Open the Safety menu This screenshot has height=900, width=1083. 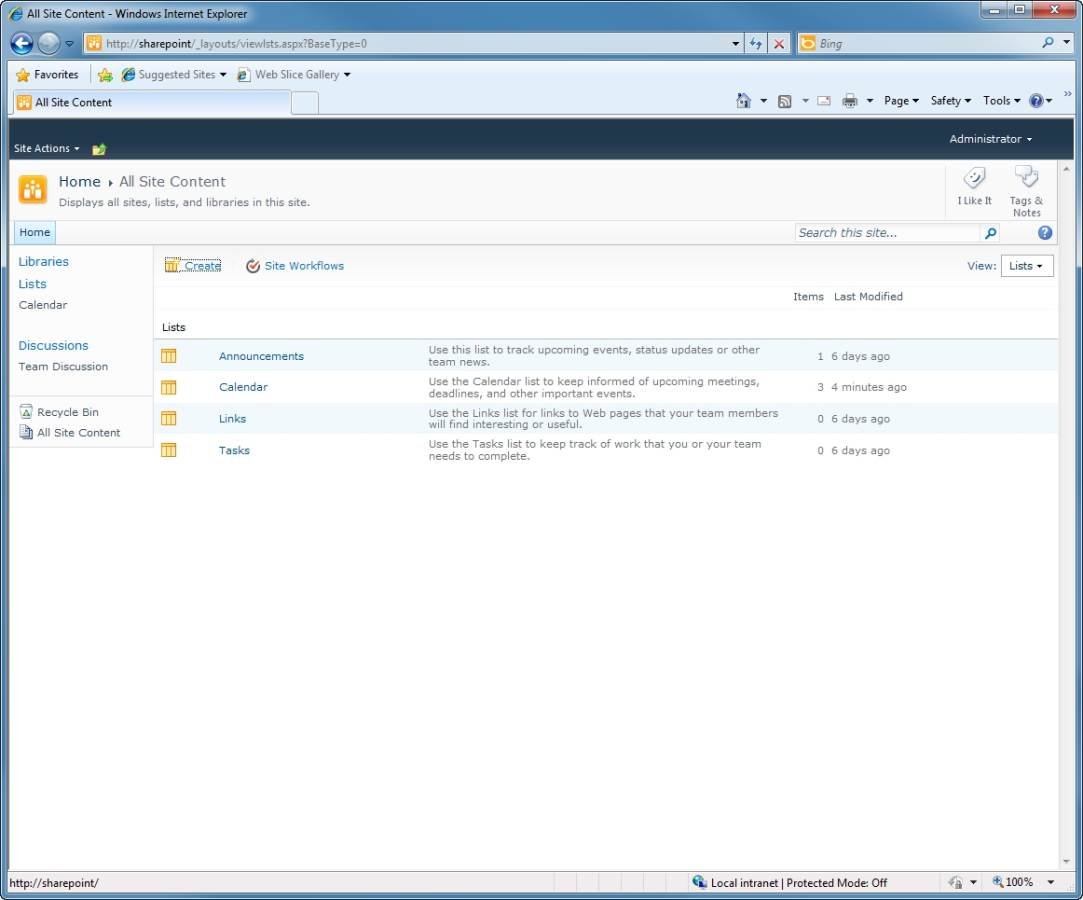(950, 101)
